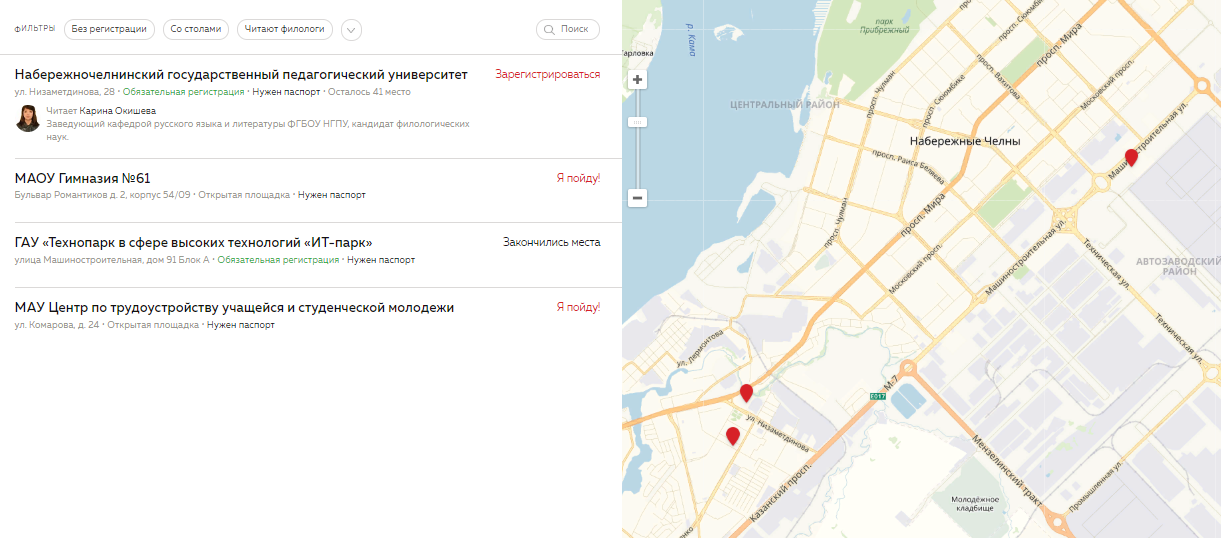Select the lower red marker below ул. Низаметдинова

733,435
